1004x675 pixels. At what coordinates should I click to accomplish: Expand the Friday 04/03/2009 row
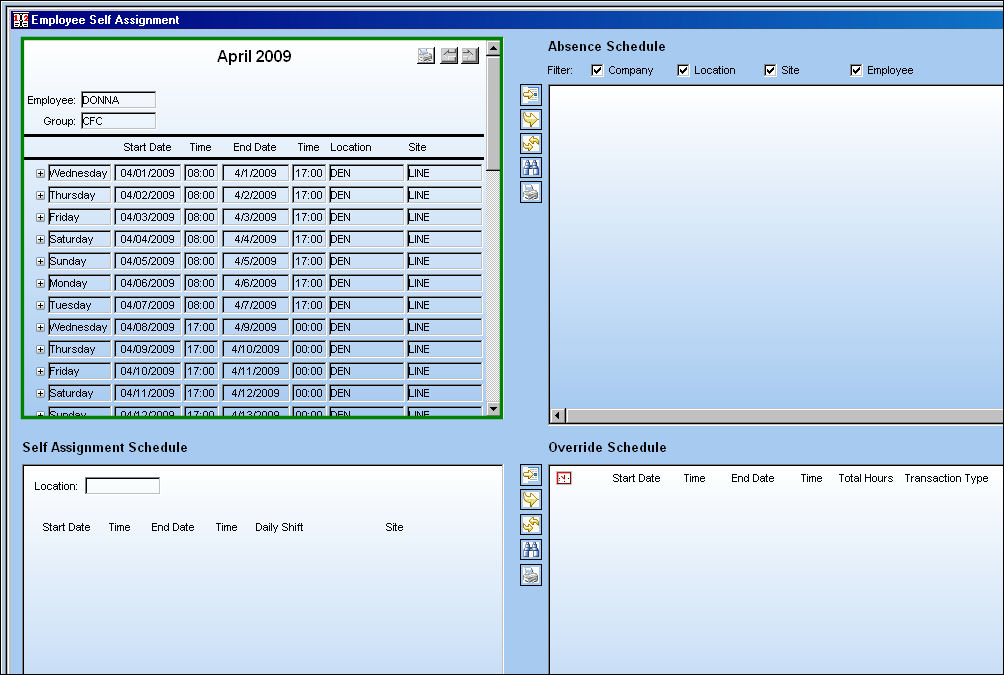click(40, 218)
